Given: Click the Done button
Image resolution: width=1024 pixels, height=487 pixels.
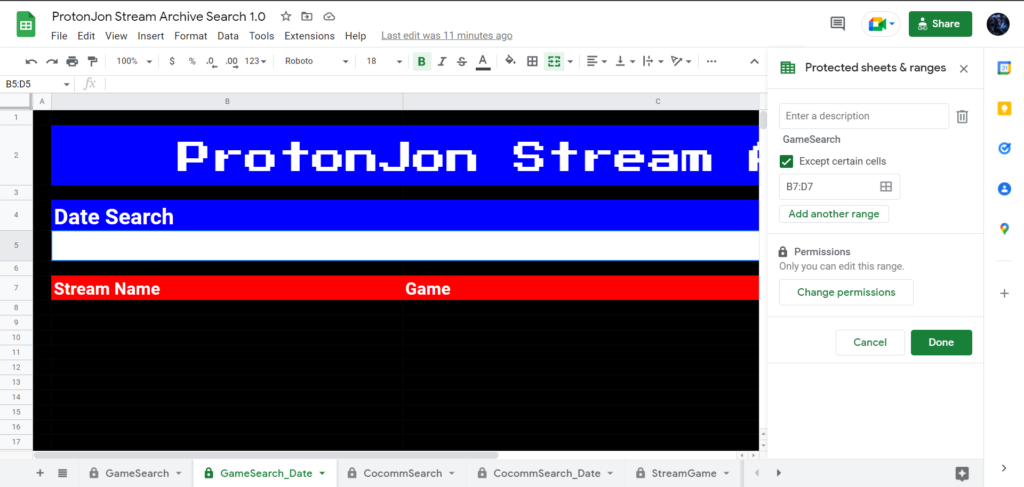Looking at the screenshot, I should coord(941,343).
